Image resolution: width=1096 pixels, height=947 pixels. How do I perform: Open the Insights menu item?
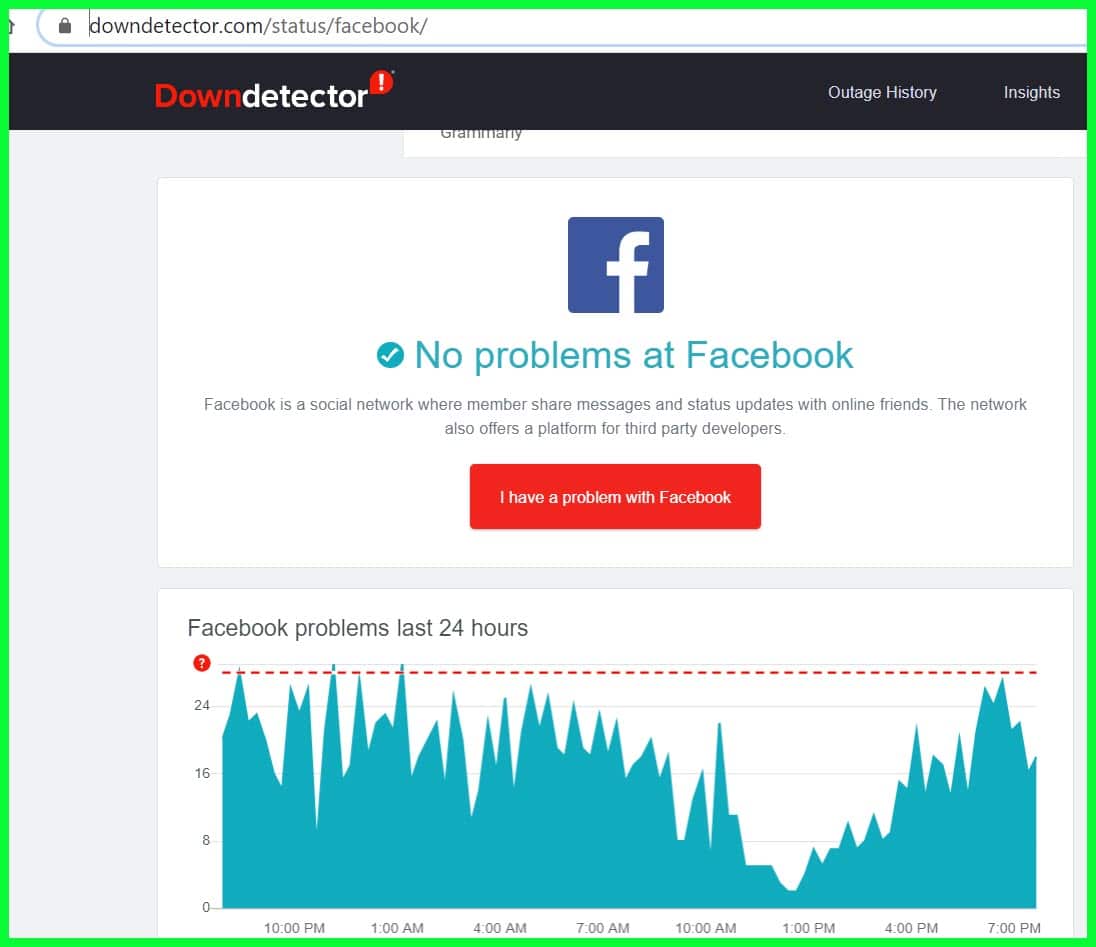coord(1032,92)
